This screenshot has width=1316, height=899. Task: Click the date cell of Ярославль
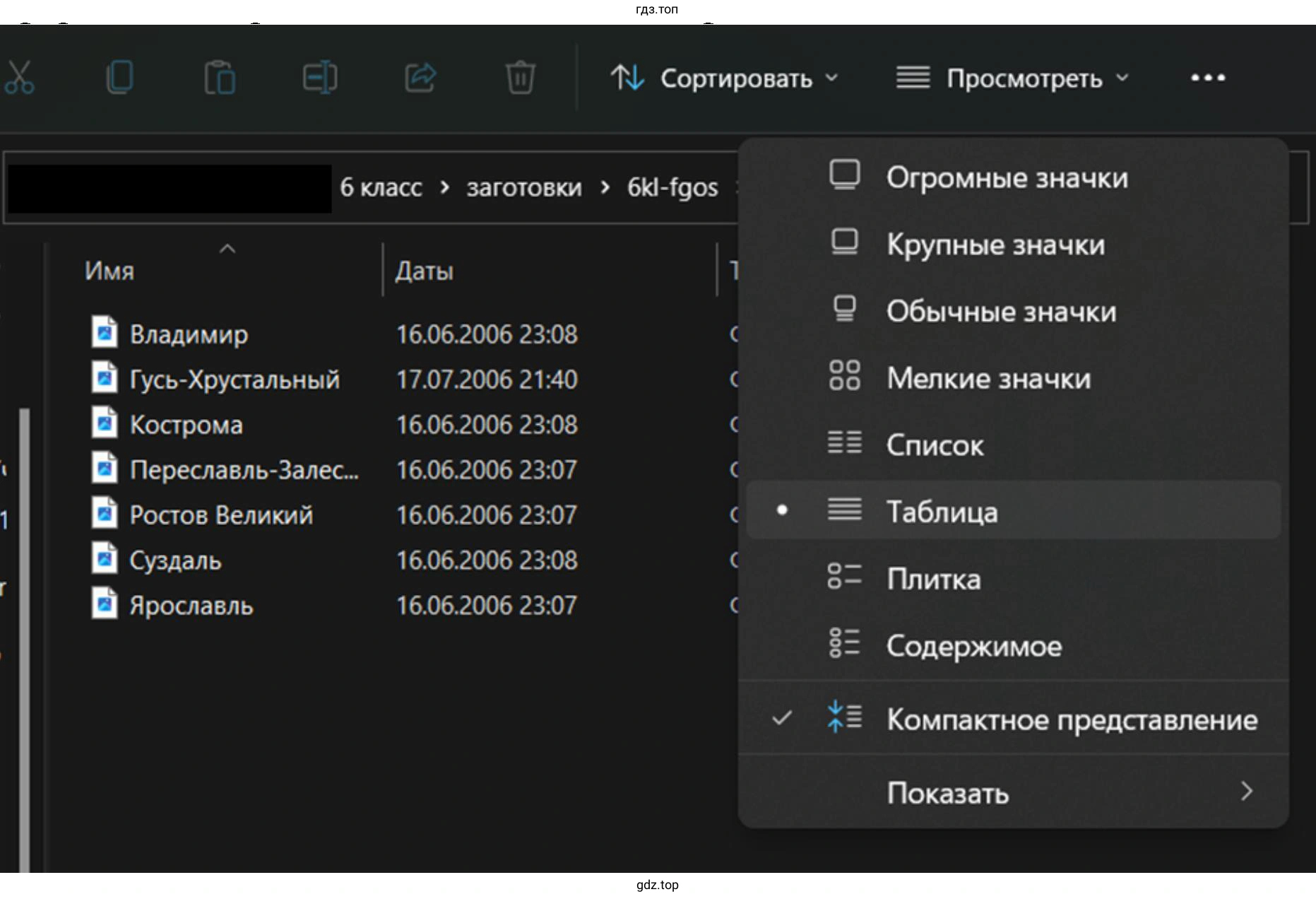point(487,606)
